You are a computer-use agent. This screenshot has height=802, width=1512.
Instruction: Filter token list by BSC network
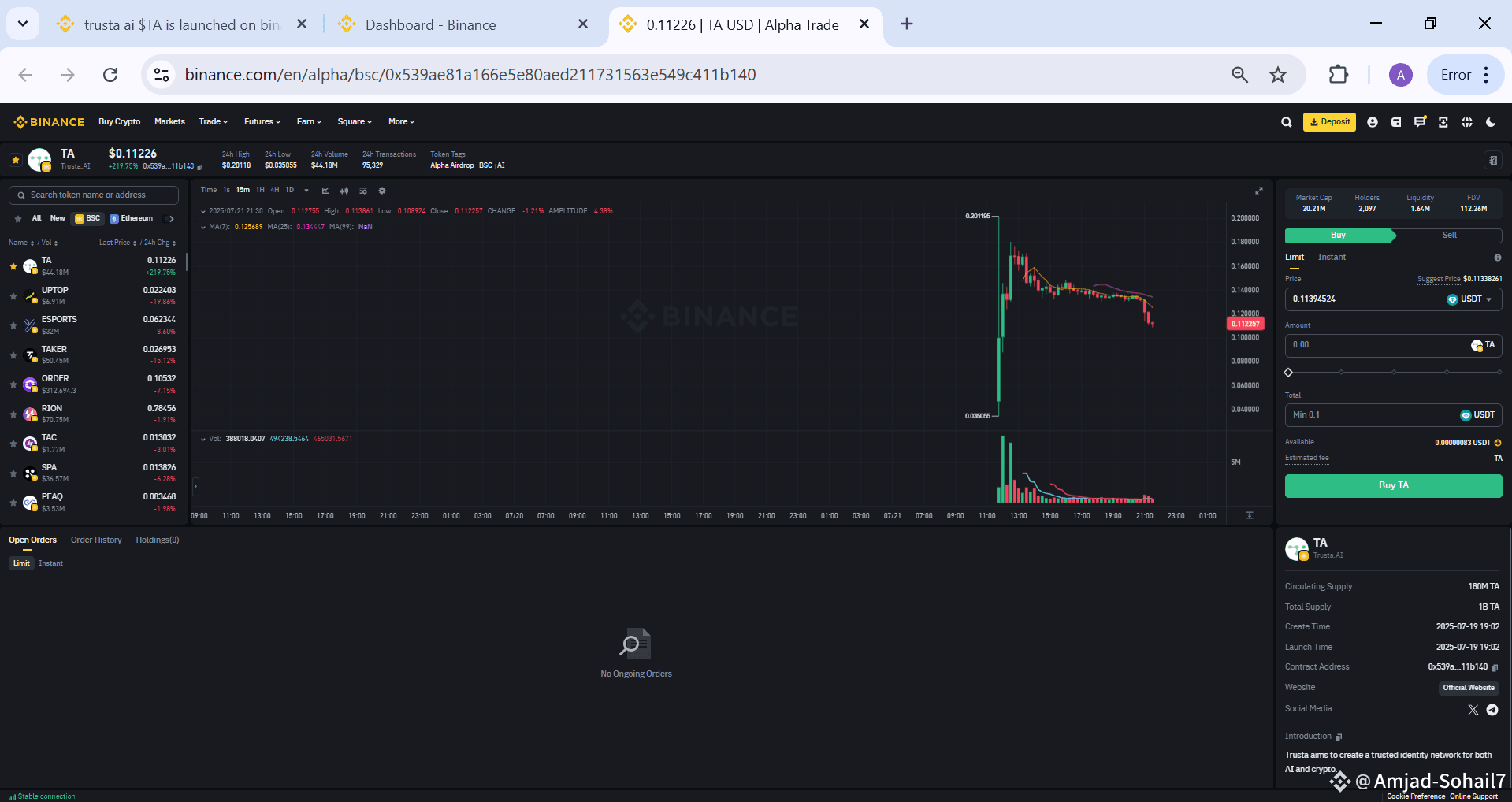pyautogui.click(x=87, y=219)
